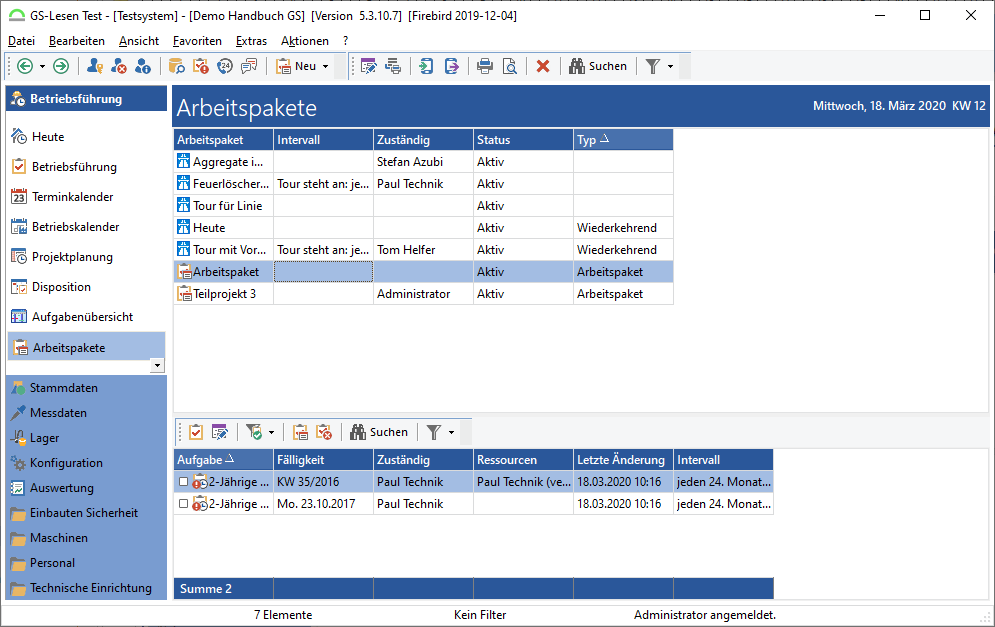Open the ? help menu
Viewport: 995px width, 627px height.
[x=345, y=41]
